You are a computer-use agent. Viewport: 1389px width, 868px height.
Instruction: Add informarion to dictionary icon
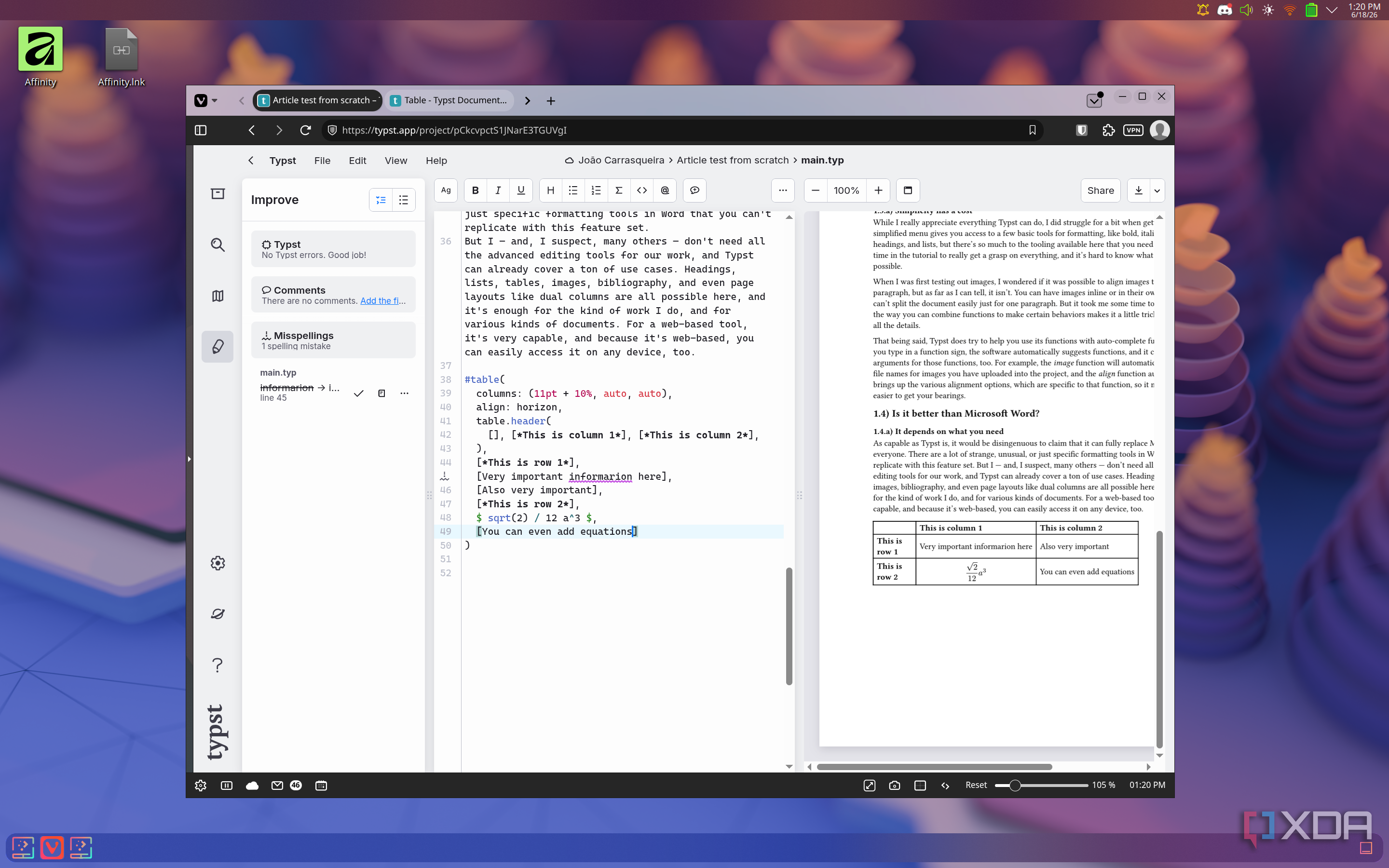pyautogui.click(x=381, y=393)
